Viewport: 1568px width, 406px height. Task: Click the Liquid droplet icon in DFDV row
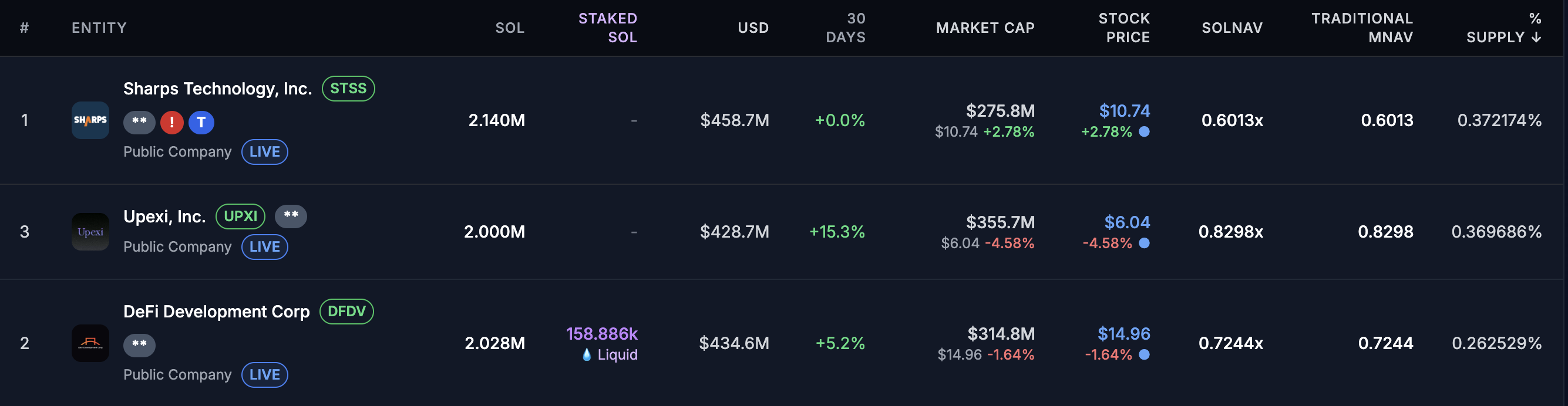(x=587, y=355)
